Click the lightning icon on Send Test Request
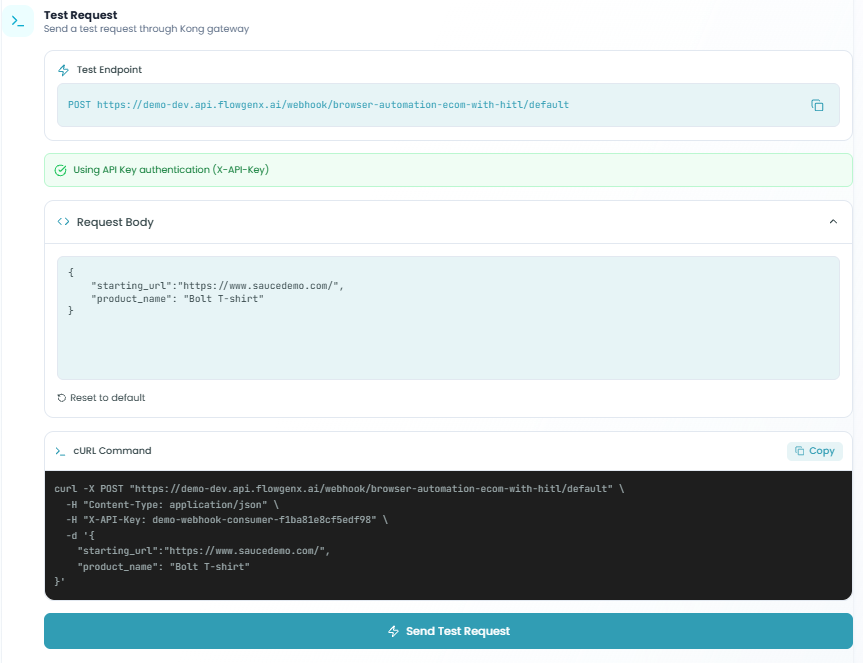 393,631
